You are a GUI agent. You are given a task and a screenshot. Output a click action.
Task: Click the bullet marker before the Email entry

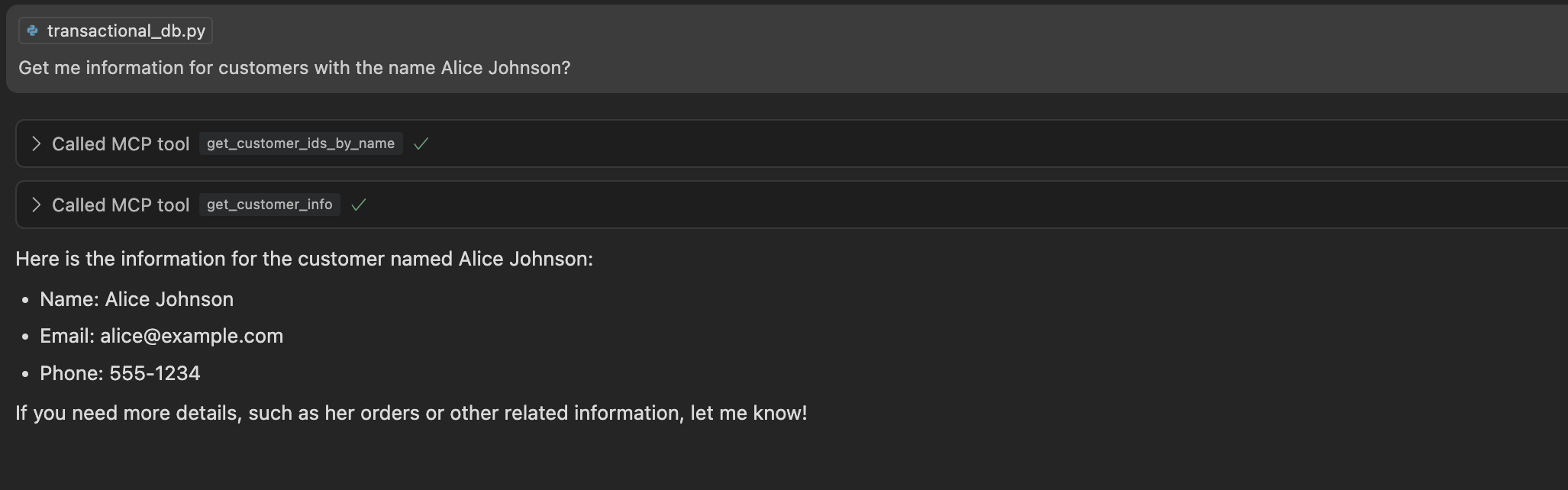25,337
